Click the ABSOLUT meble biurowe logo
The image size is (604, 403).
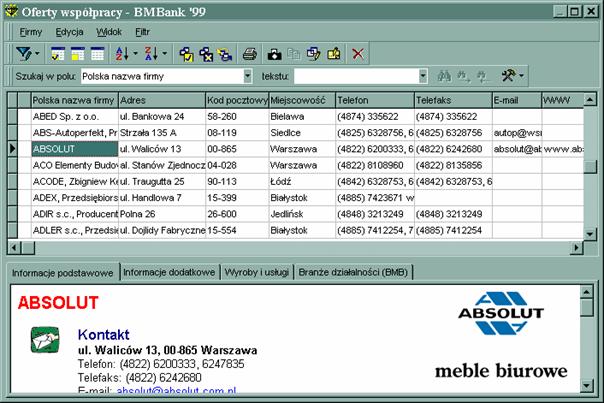click(x=501, y=334)
